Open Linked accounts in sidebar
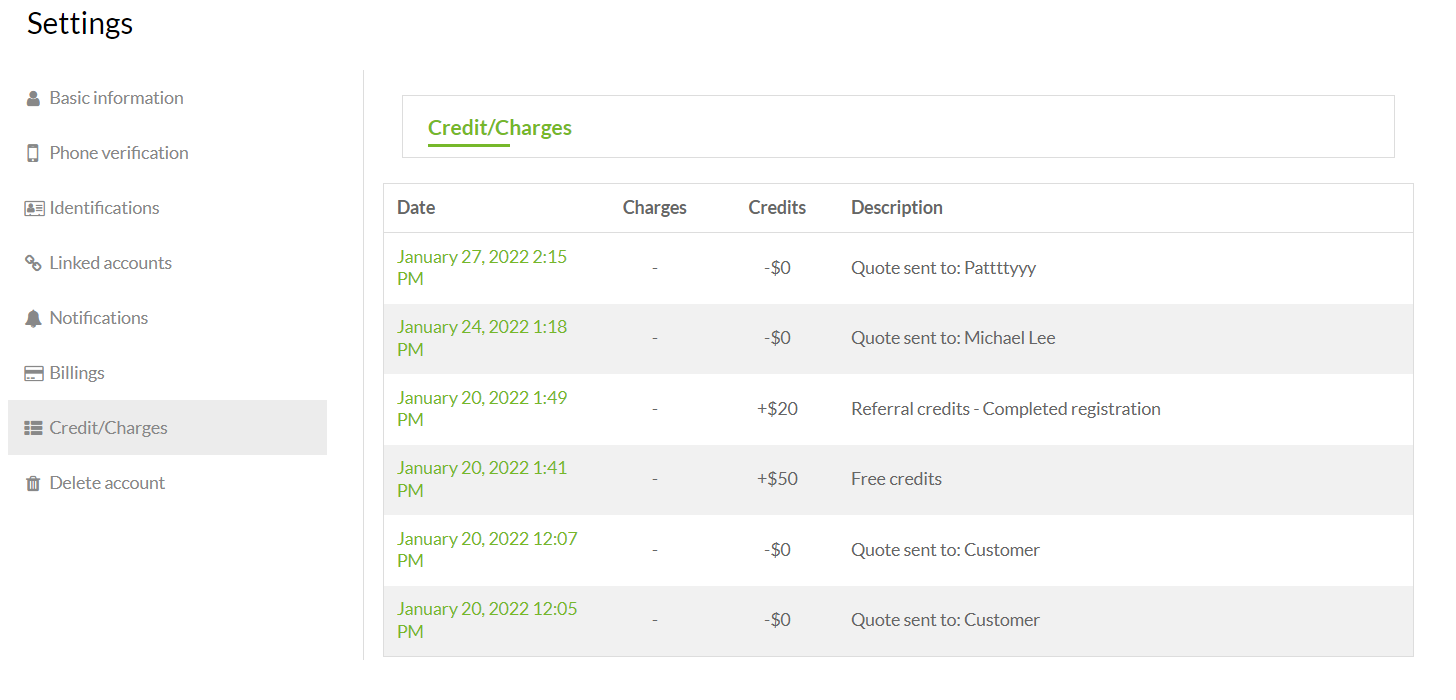Viewport: 1456px width, 700px height. 110,263
